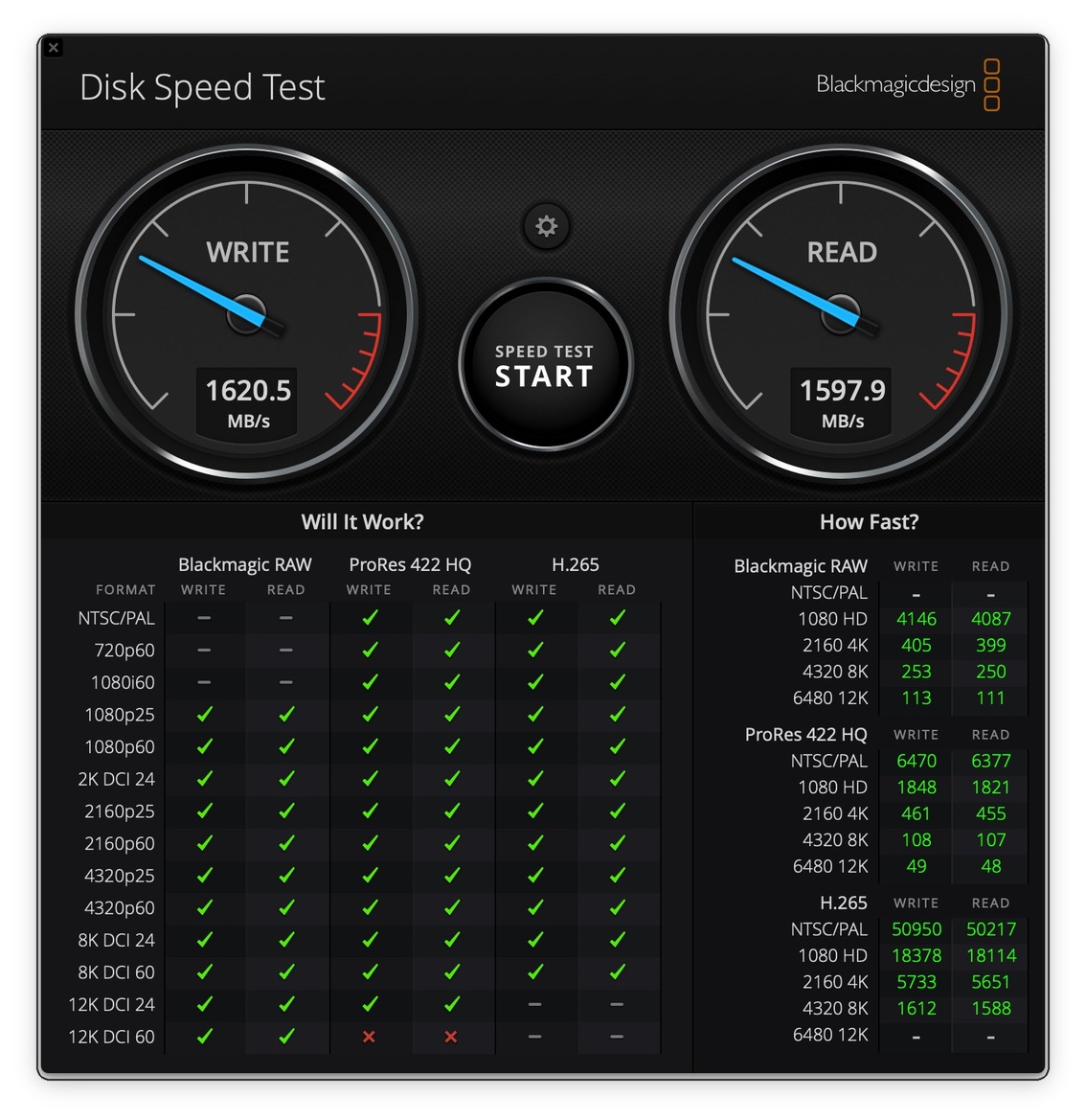Click the red X for 12K DCI 60 ProRes write
1086x1120 pixels.
[369, 1037]
